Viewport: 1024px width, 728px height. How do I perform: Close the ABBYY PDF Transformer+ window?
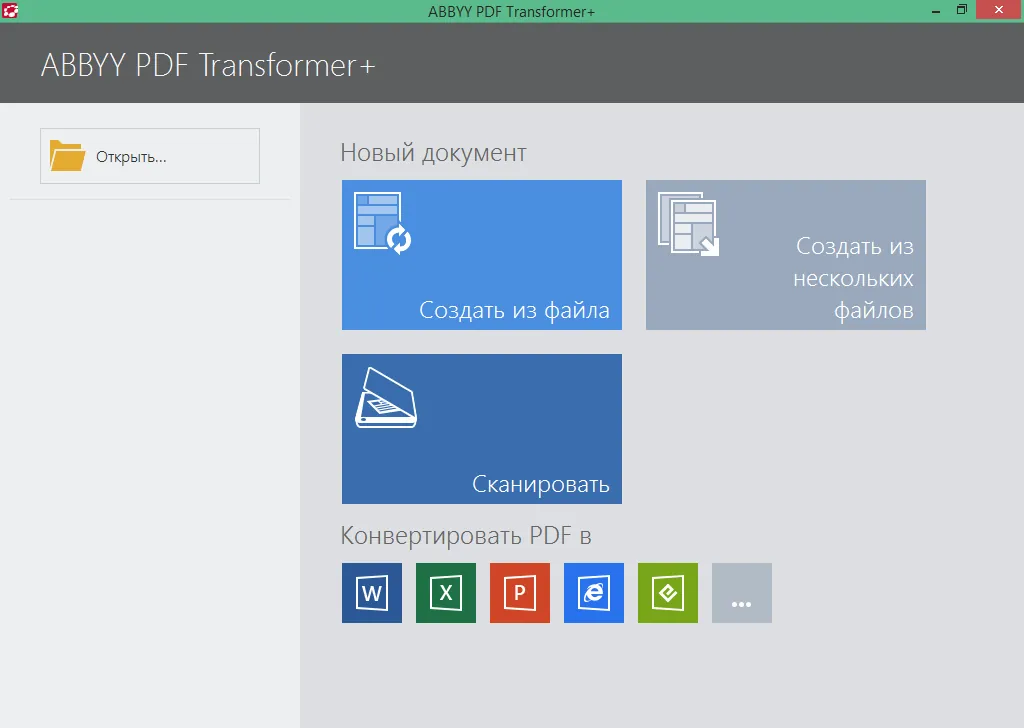click(999, 10)
